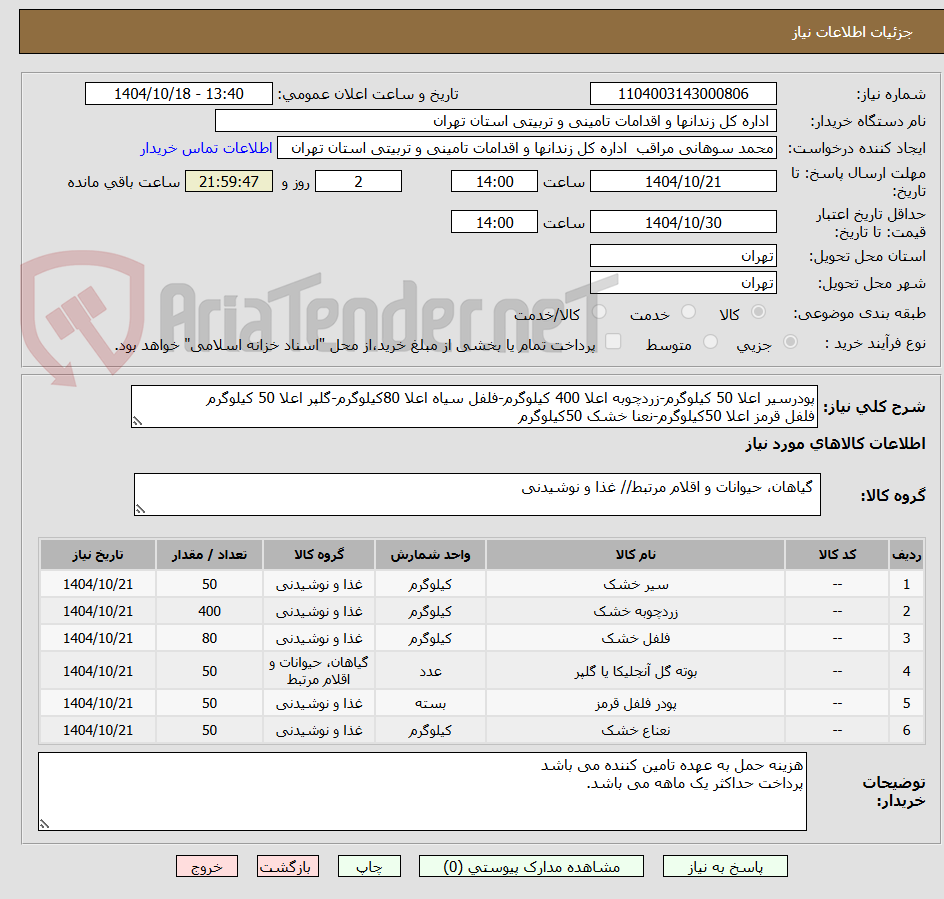
Task: Click the quantity 400 cell
Action: click(x=210, y=611)
